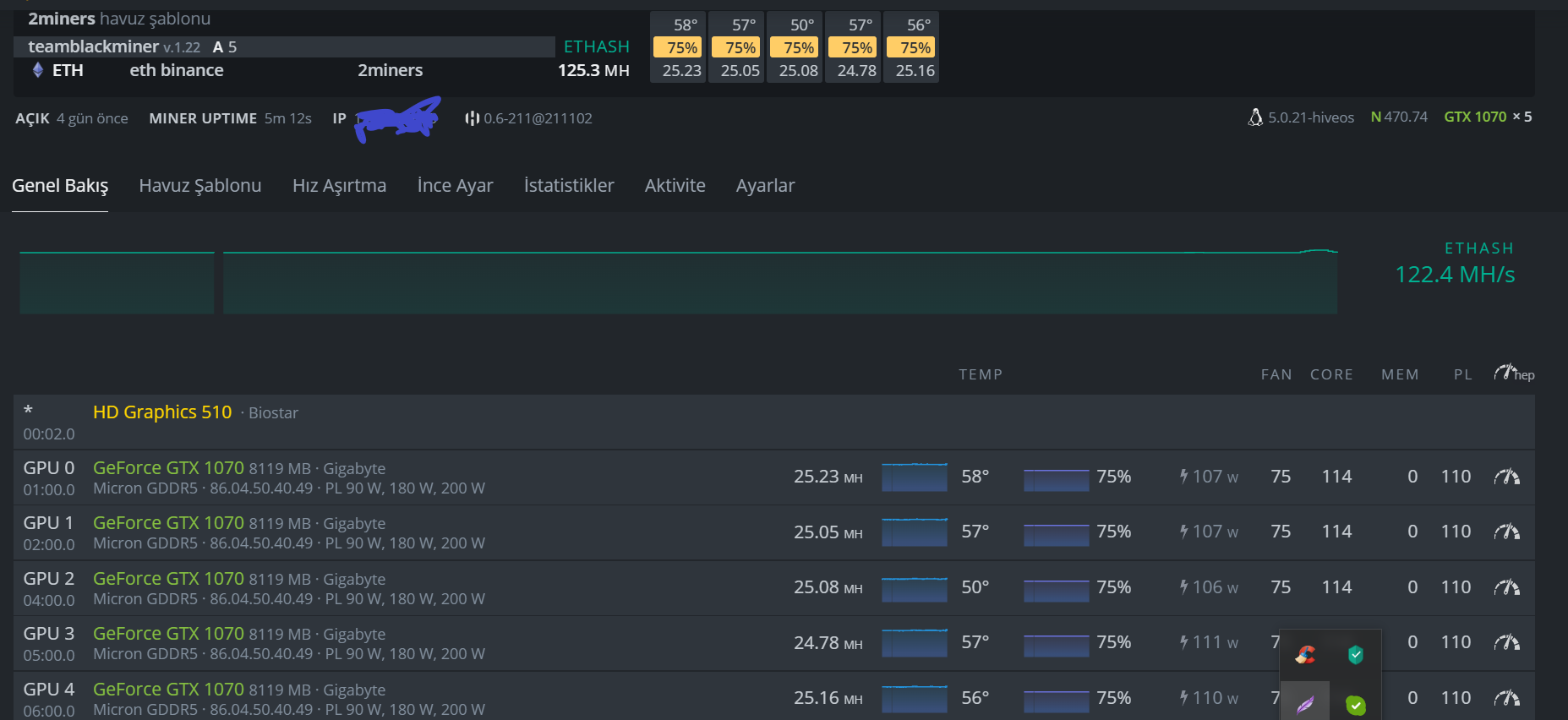Click GeForce GTX 1070 name in GPU 2 row
The image size is (1568, 720).
pos(168,579)
